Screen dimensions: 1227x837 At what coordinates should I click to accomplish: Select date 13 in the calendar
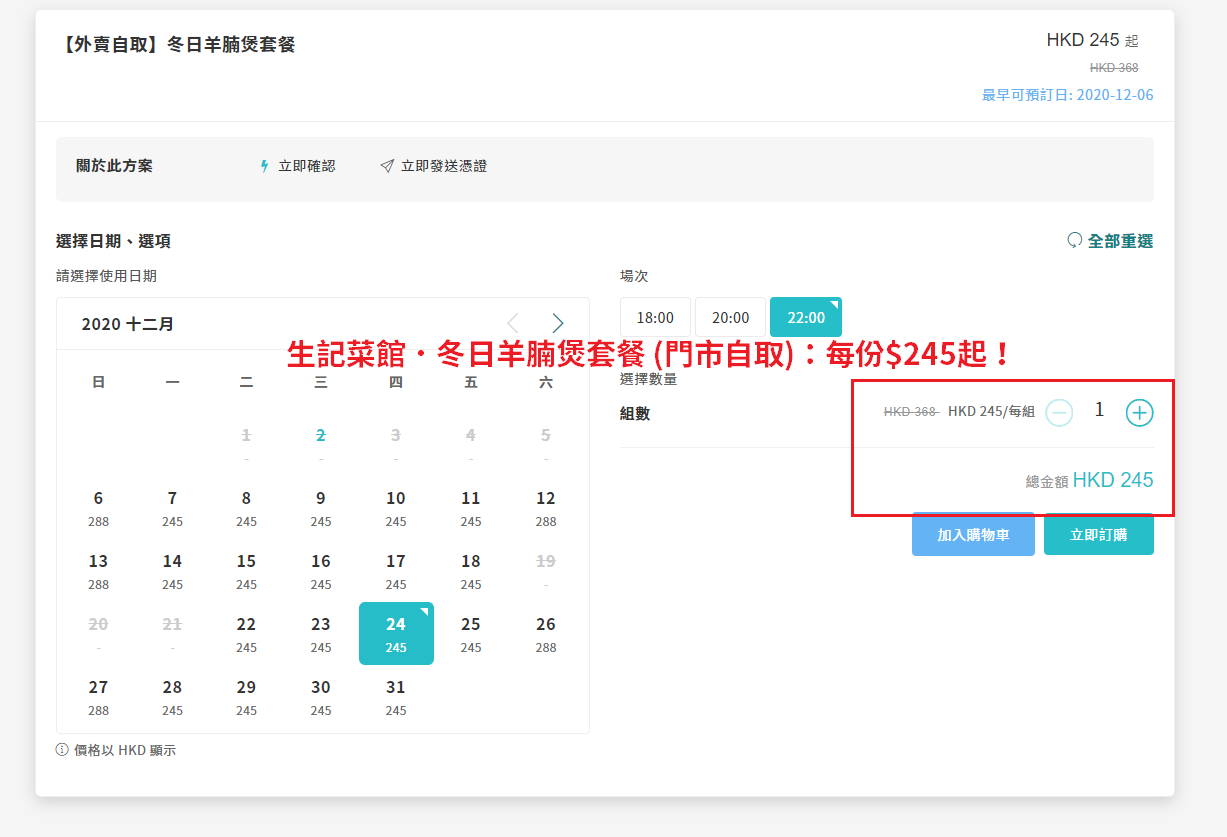[x=98, y=570]
